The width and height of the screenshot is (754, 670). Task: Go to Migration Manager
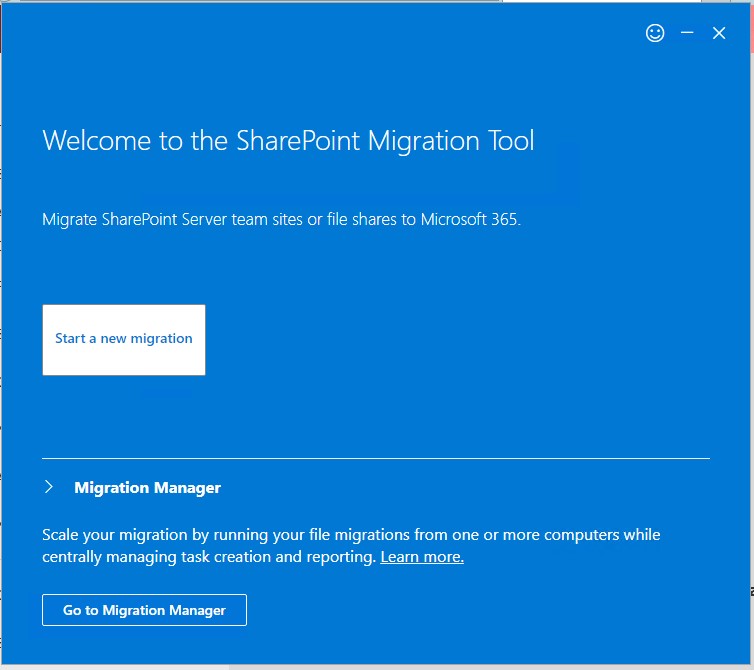[144, 610]
